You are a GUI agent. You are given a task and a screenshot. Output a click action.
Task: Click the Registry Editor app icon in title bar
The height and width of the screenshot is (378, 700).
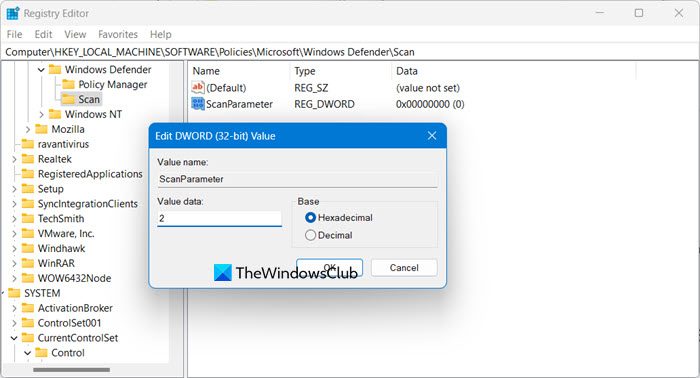pyautogui.click(x=12, y=13)
